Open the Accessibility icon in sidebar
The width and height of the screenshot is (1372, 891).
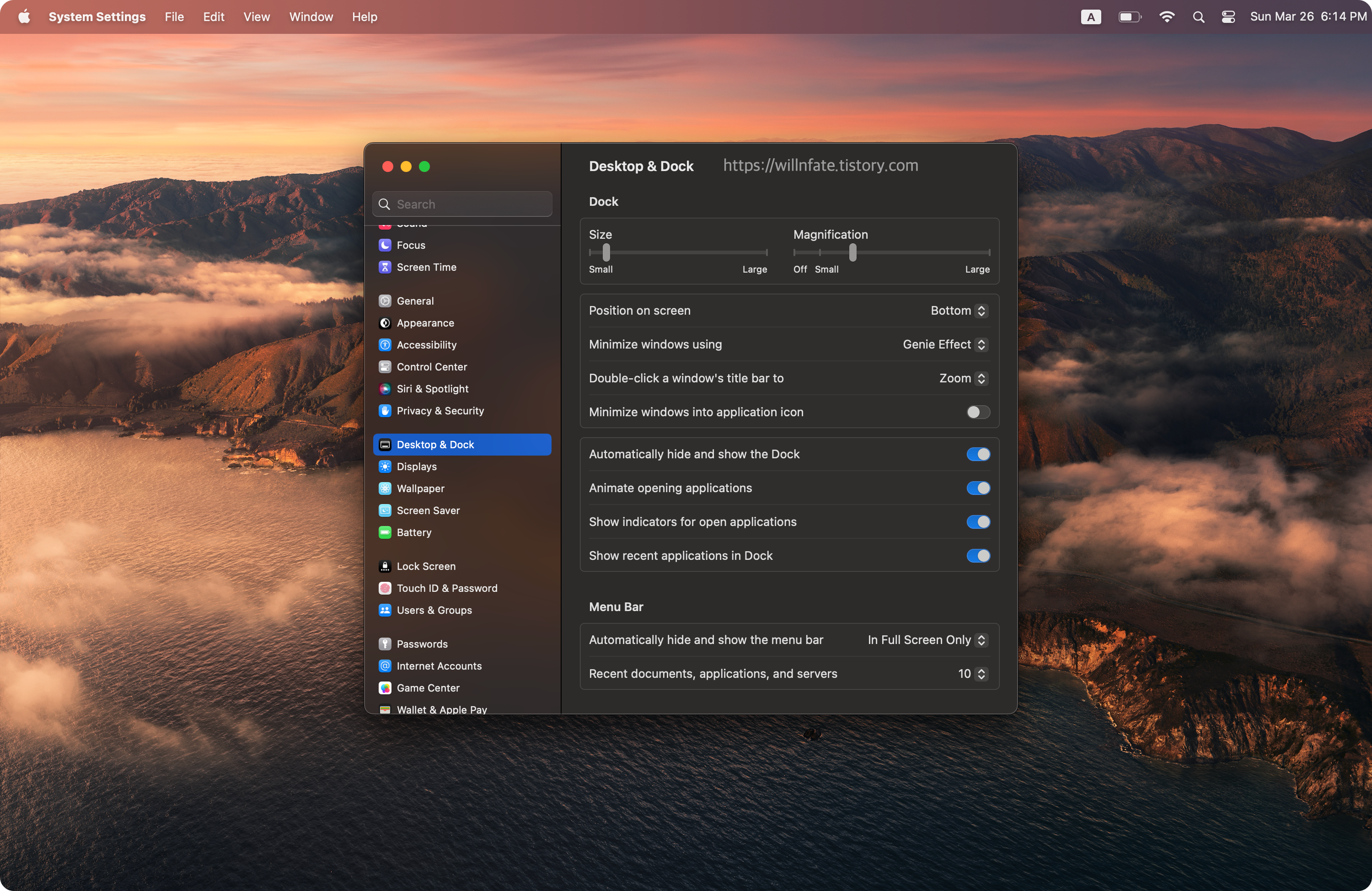[385, 345]
